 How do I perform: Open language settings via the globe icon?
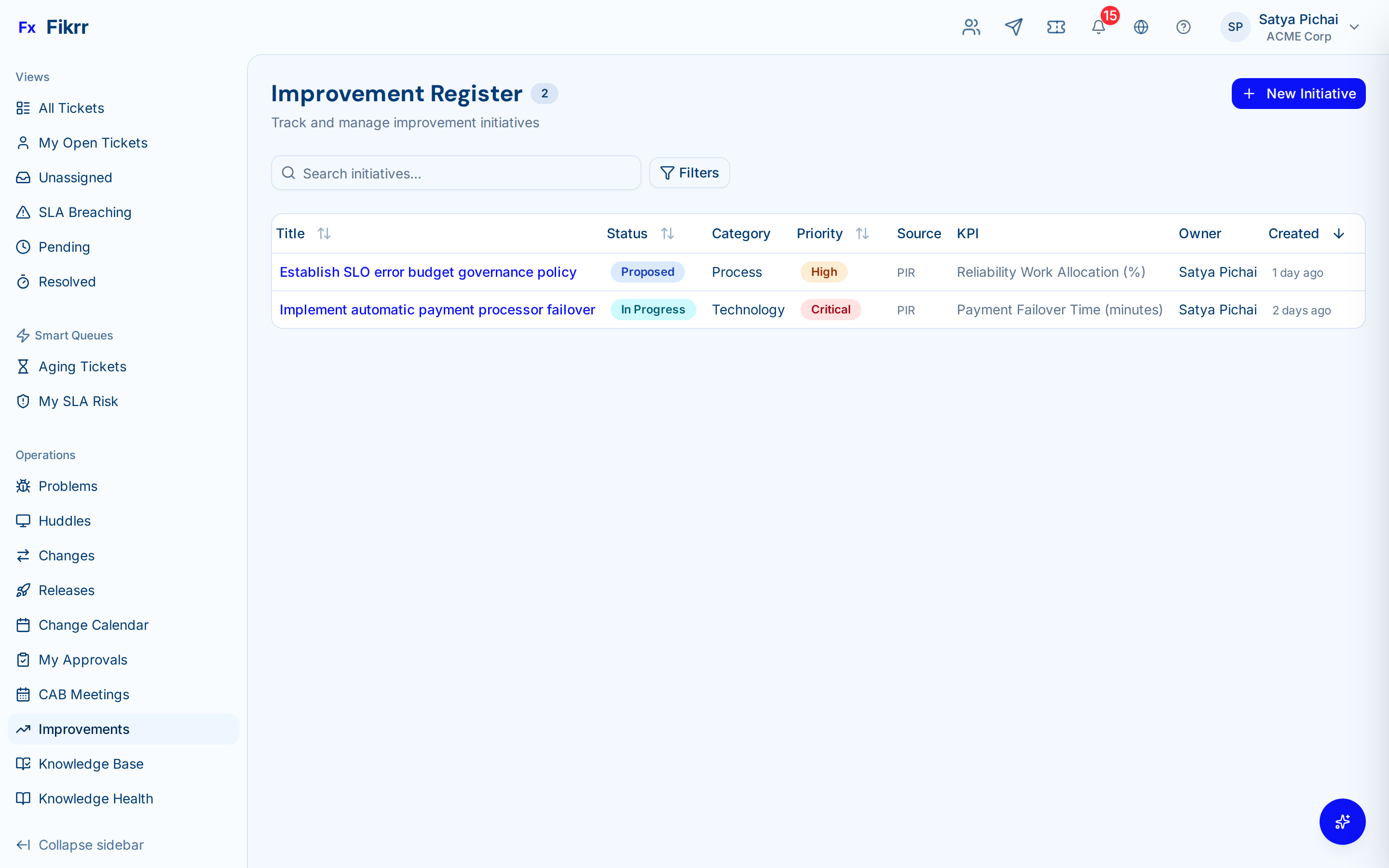(x=1141, y=27)
